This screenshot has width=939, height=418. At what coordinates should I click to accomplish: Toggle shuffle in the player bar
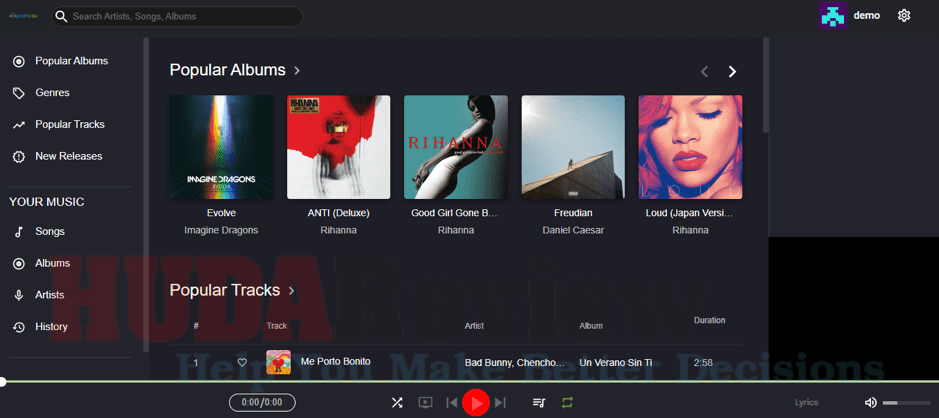pyautogui.click(x=396, y=403)
